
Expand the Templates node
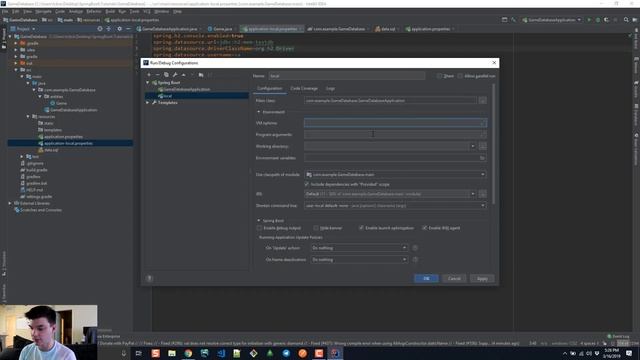[148, 102]
